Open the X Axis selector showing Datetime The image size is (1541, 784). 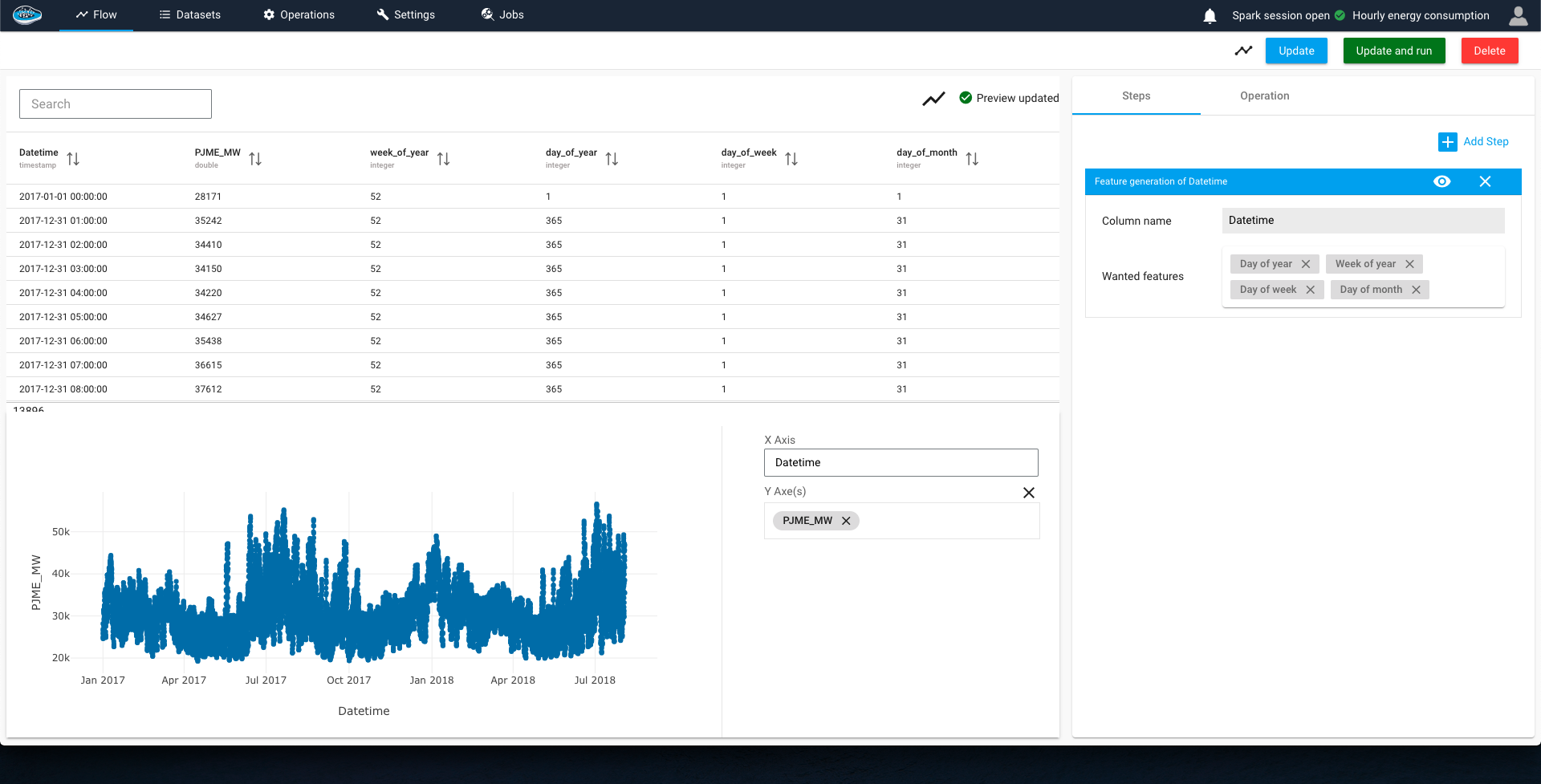(x=901, y=462)
